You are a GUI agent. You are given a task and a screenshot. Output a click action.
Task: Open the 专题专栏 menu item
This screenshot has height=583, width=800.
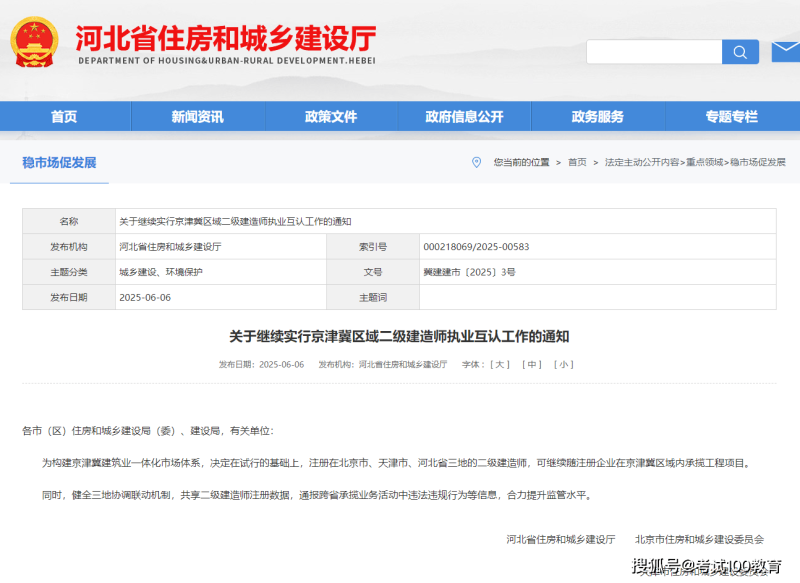[x=732, y=116]
